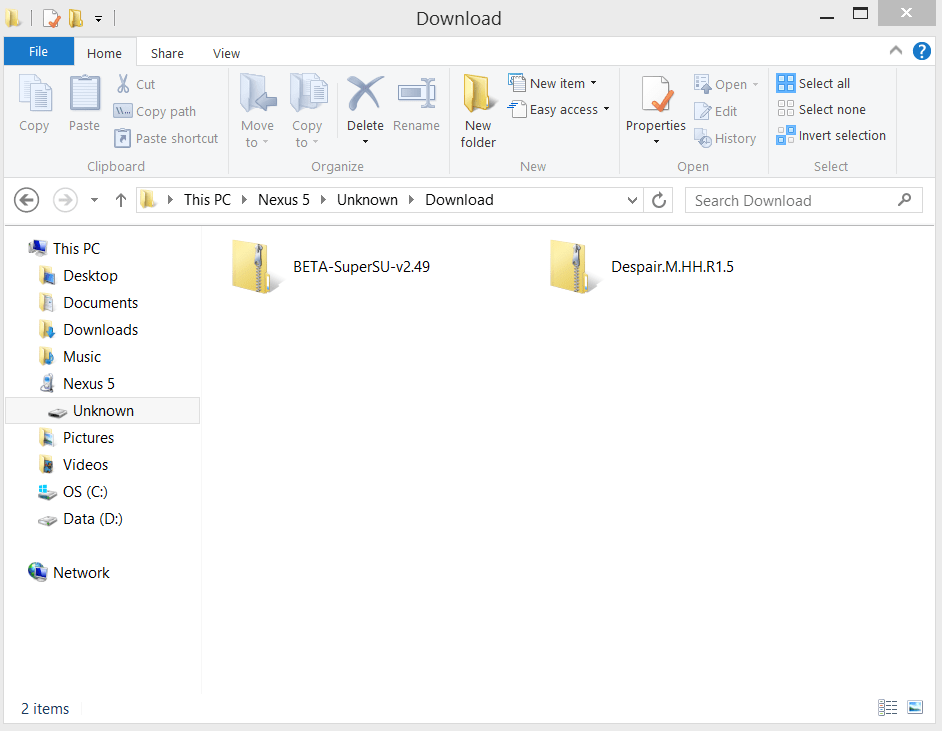Switch to the View ribbon tab
The image size is (942, 731).
point(226,53)
